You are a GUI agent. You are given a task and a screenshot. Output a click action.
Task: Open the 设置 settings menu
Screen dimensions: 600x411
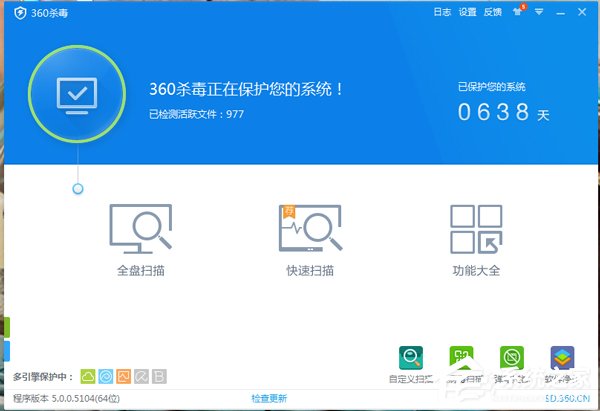click(468, 12)
